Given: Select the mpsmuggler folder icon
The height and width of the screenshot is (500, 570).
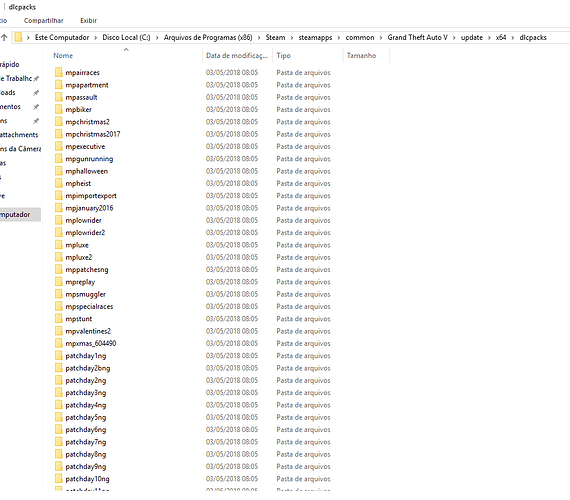Looking at the screenshot, I should (59, 294).
